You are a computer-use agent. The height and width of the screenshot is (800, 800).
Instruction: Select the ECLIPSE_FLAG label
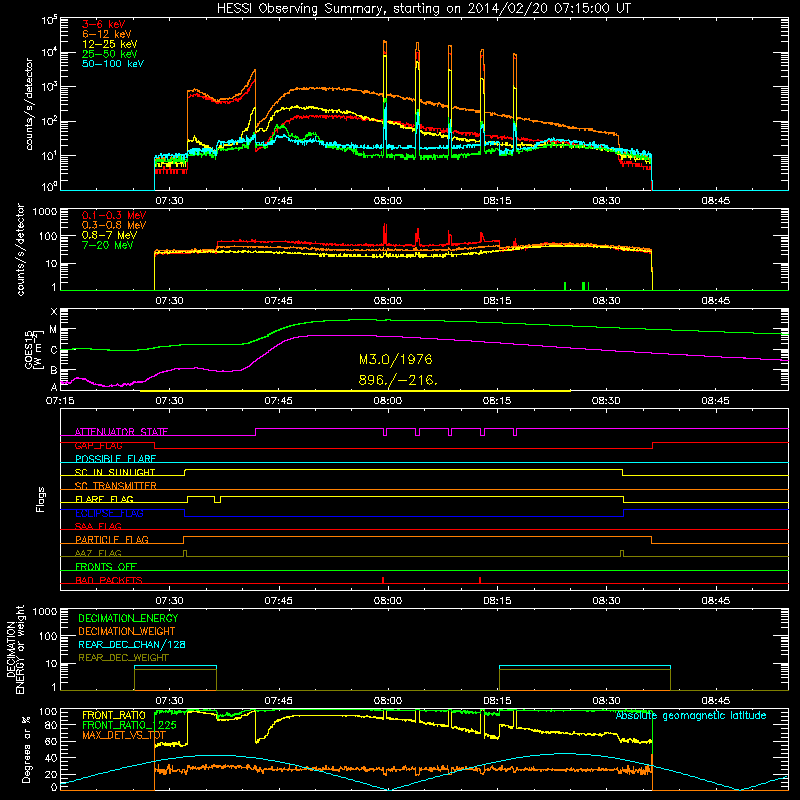[x=109, y=513]
